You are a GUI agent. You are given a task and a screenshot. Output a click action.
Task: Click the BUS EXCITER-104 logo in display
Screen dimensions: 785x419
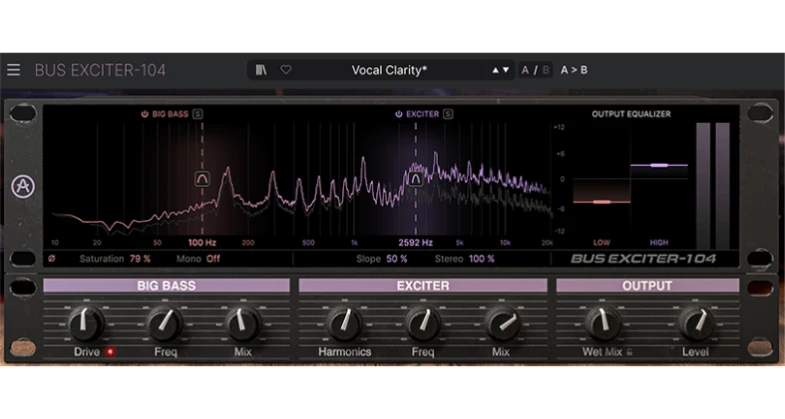pyautogui.click(x=643, y=259)
